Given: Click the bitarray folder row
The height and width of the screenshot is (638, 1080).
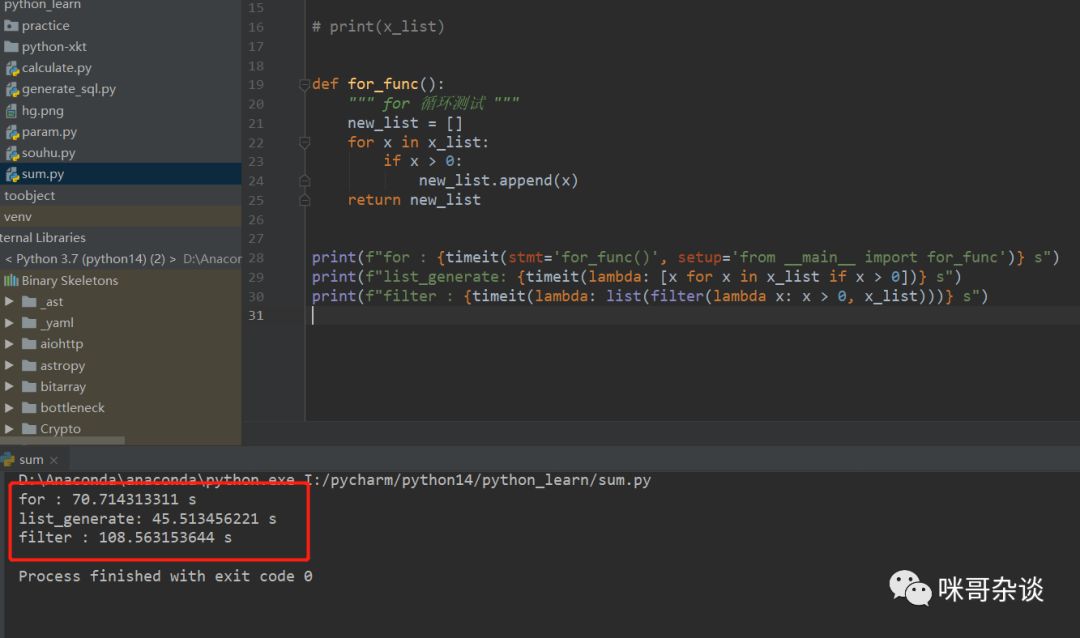Looking at the screenshot, I should point(121,387).
